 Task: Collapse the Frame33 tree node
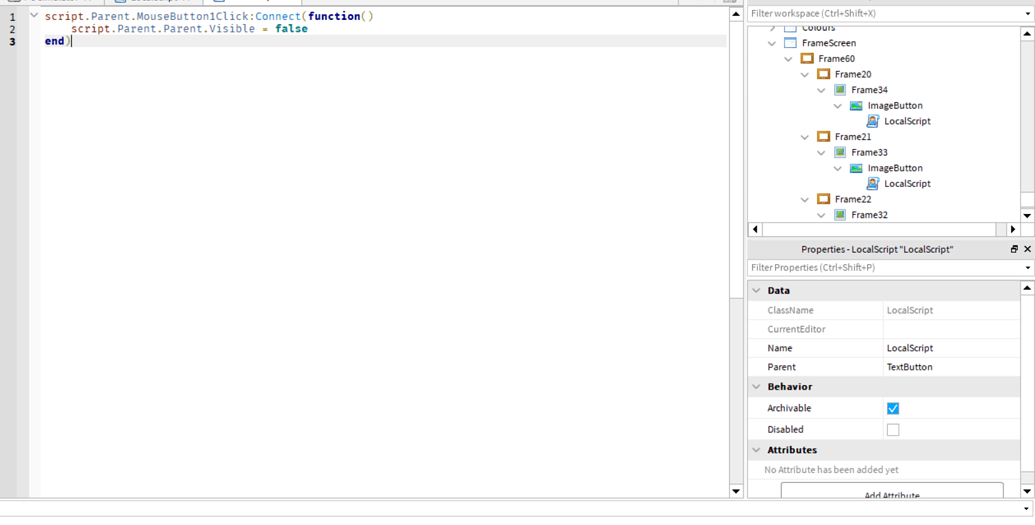pyautogui.click(x=821, y=153)
